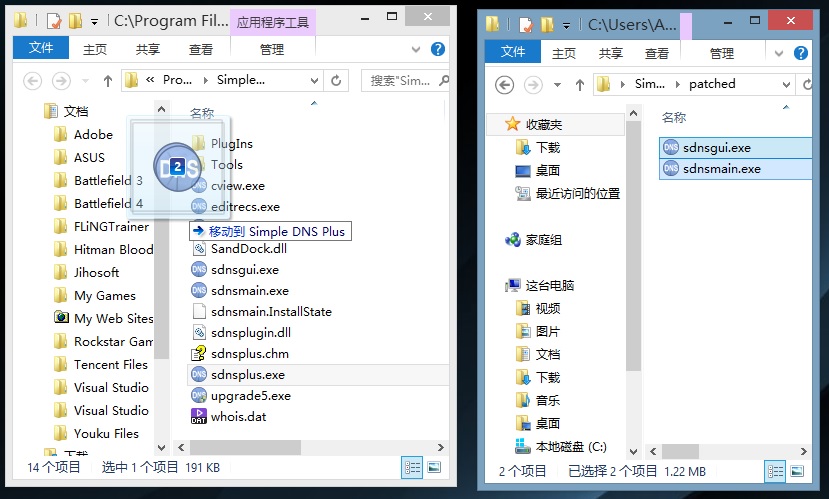This screenshot has height=499, width=829.
Task: Select sdnsgui.exe in Simple DNS Plus folder
Action: 235,270
